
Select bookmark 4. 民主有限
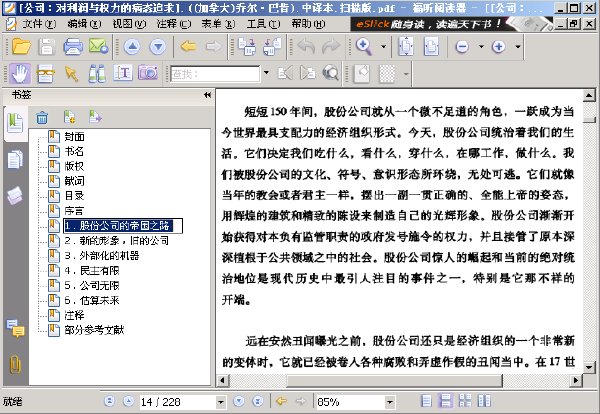tap(92, 270)
